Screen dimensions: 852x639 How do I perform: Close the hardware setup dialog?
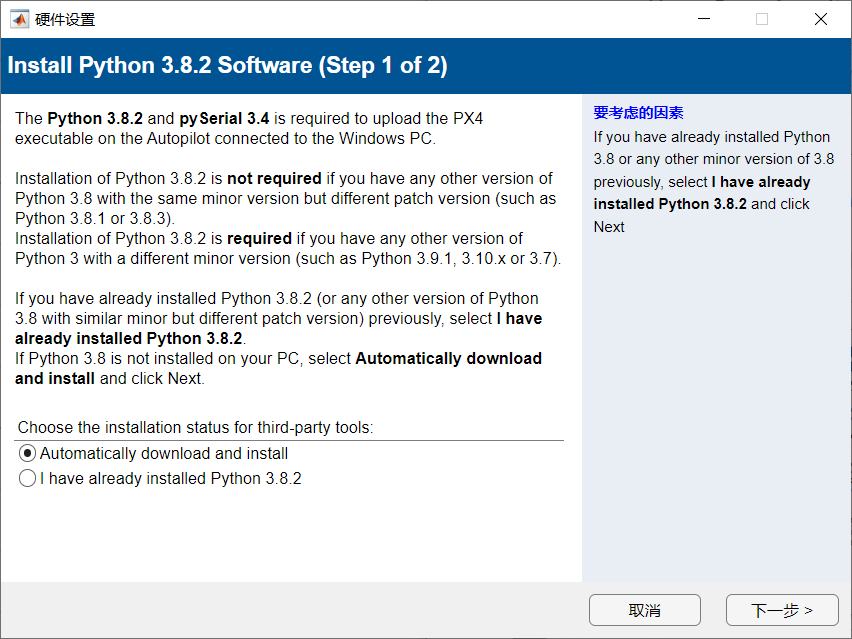(821, 19)
